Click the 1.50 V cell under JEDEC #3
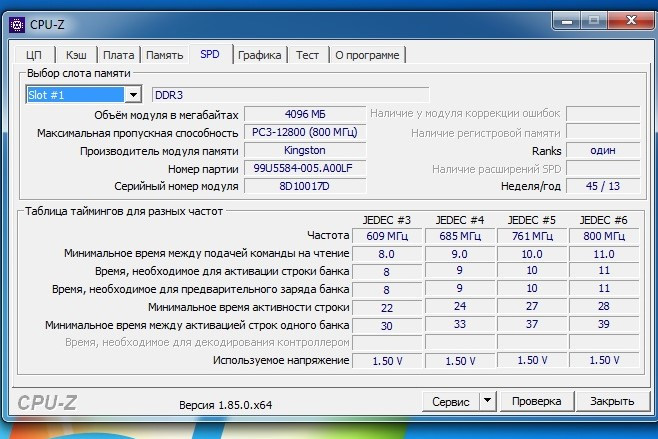Viewport: 658px width, 439px height. [x=387, y=361]
